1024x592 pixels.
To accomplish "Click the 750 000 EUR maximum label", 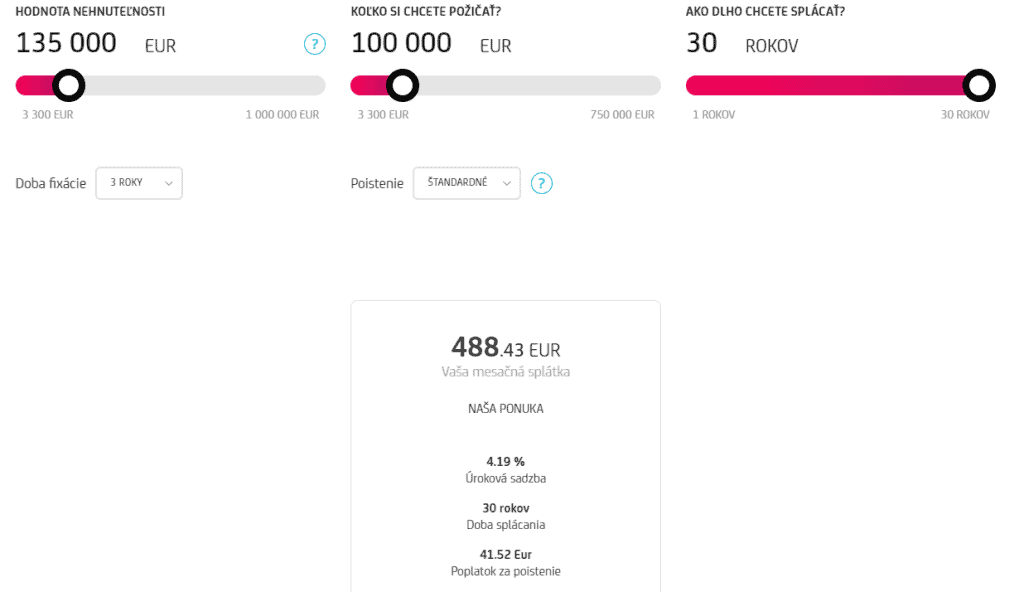I will click(x=622, y=115).
